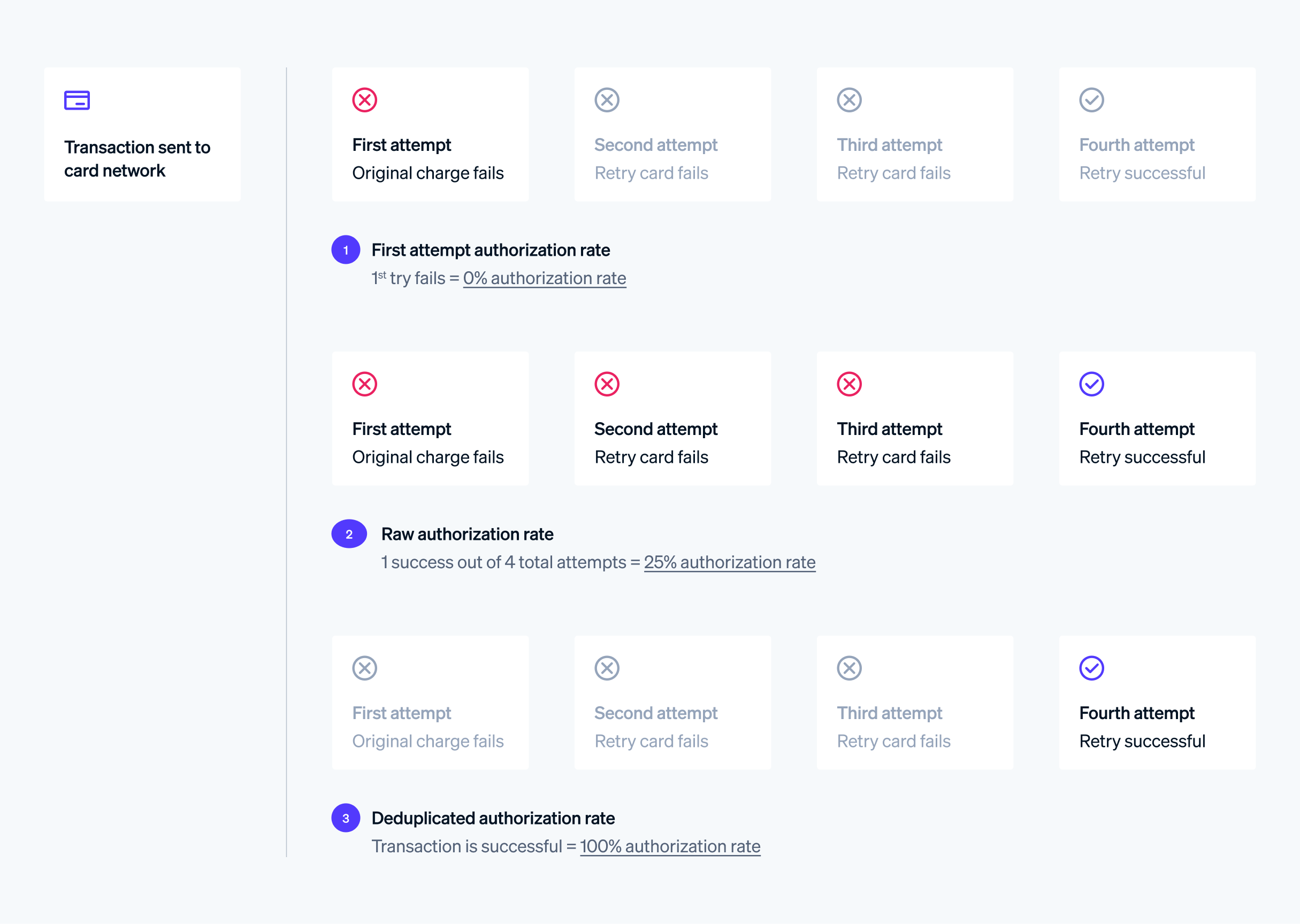The image size is (1300, 924).
Task: Click the gray checkmark on top-row Fourth attempt
Action: pyautogui.click(x=1091, y=100)
